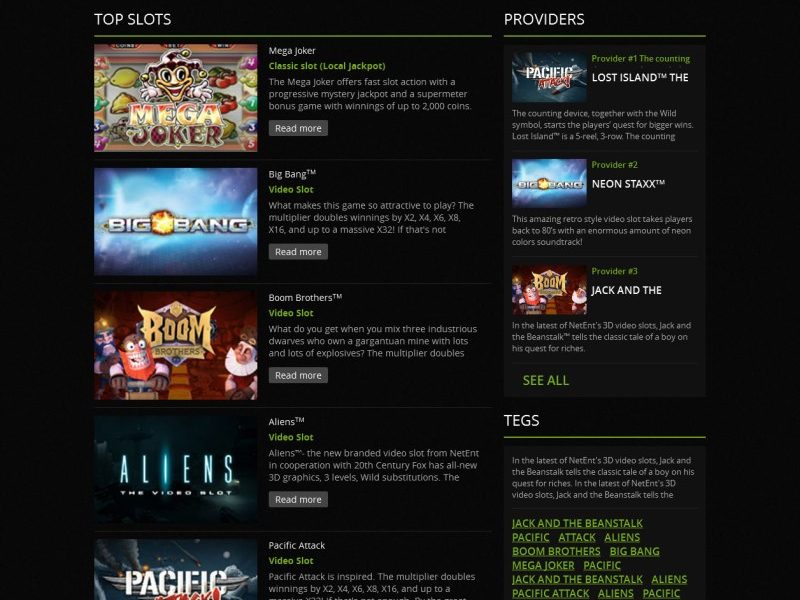
Task: Click Read more under Mega Joker
Action: 298,128
